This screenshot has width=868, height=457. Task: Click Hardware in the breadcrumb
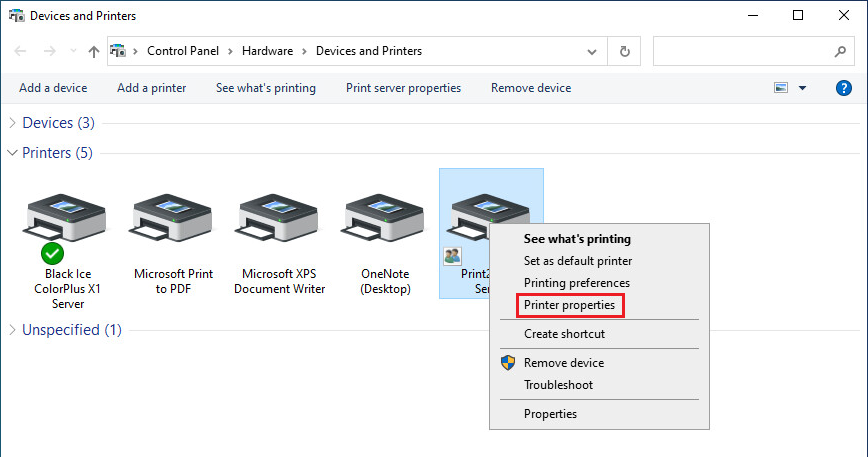(267, 51)
